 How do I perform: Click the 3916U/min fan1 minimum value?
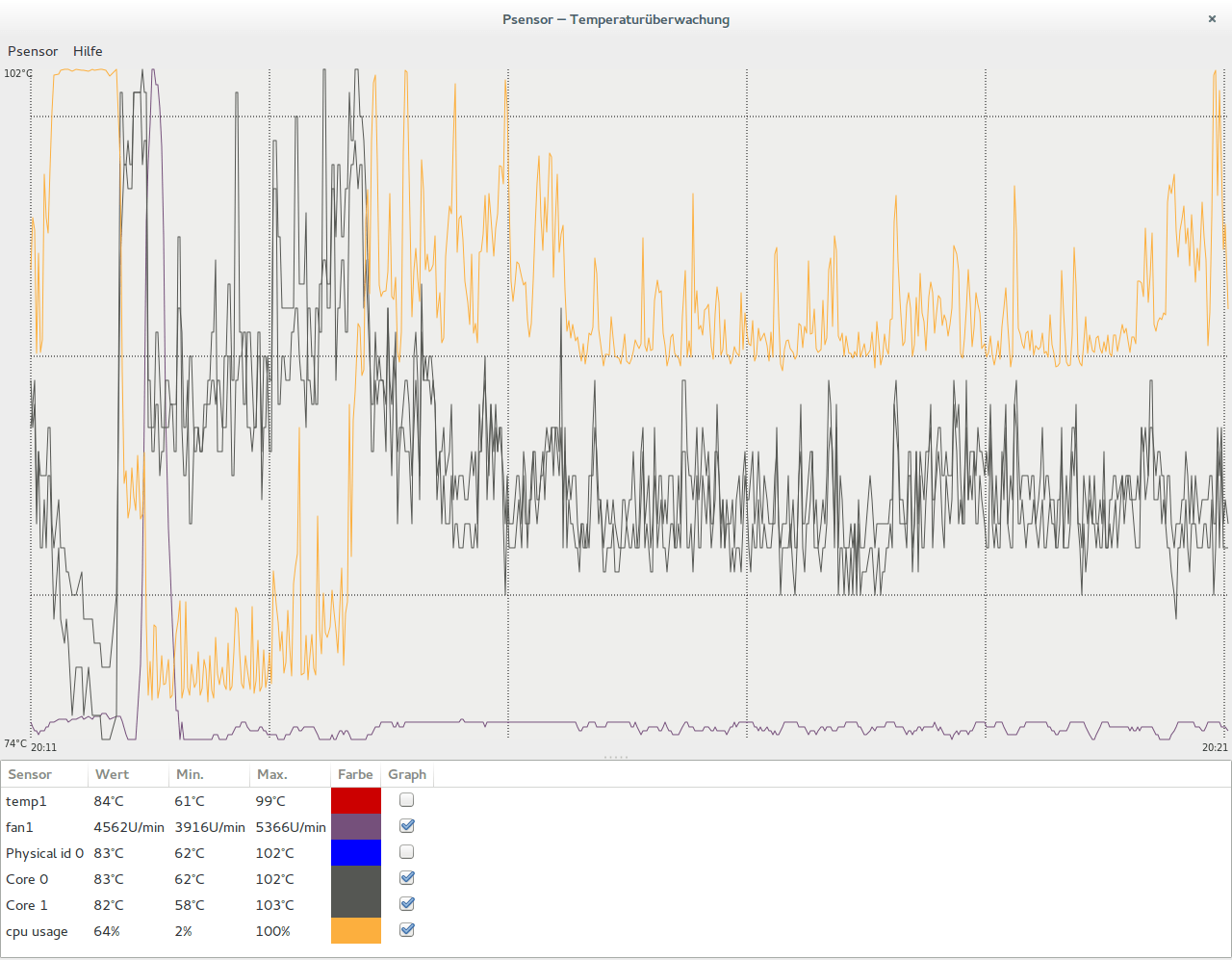(210, 827)
